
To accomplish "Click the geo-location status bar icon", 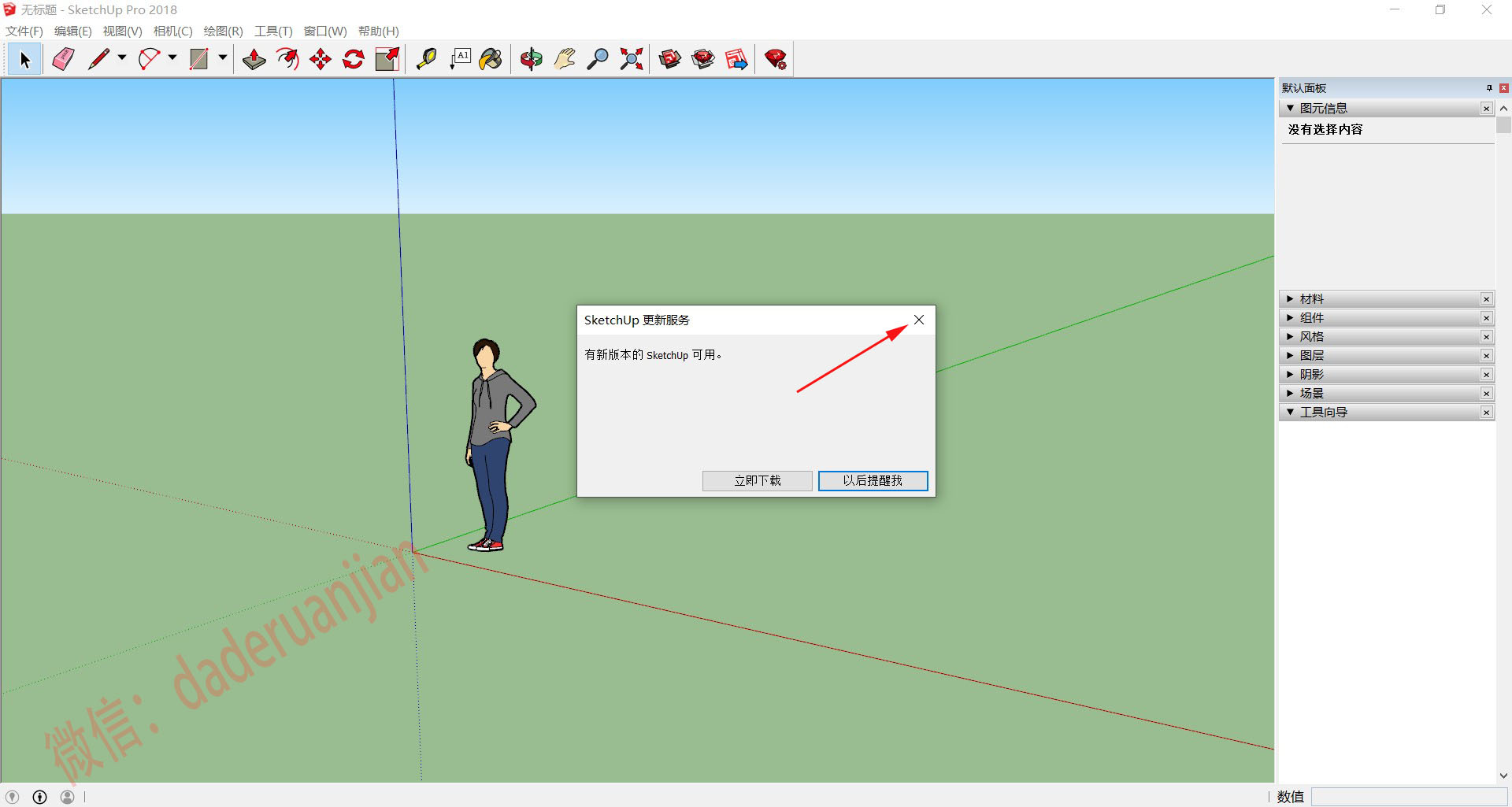I will pos(13,797).
